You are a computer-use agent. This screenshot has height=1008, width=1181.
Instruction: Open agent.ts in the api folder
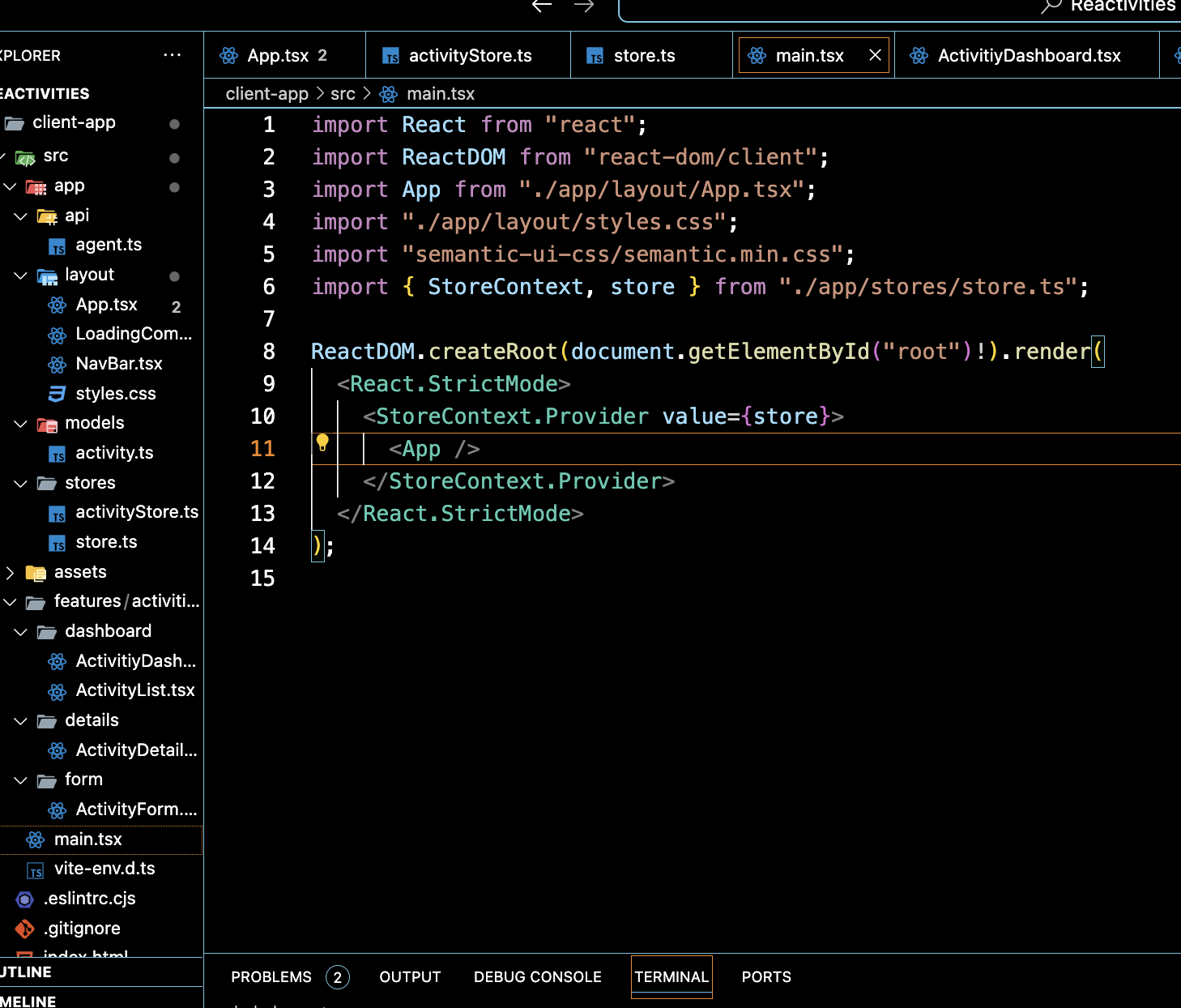pyautogui.click(x=109, y=245)
